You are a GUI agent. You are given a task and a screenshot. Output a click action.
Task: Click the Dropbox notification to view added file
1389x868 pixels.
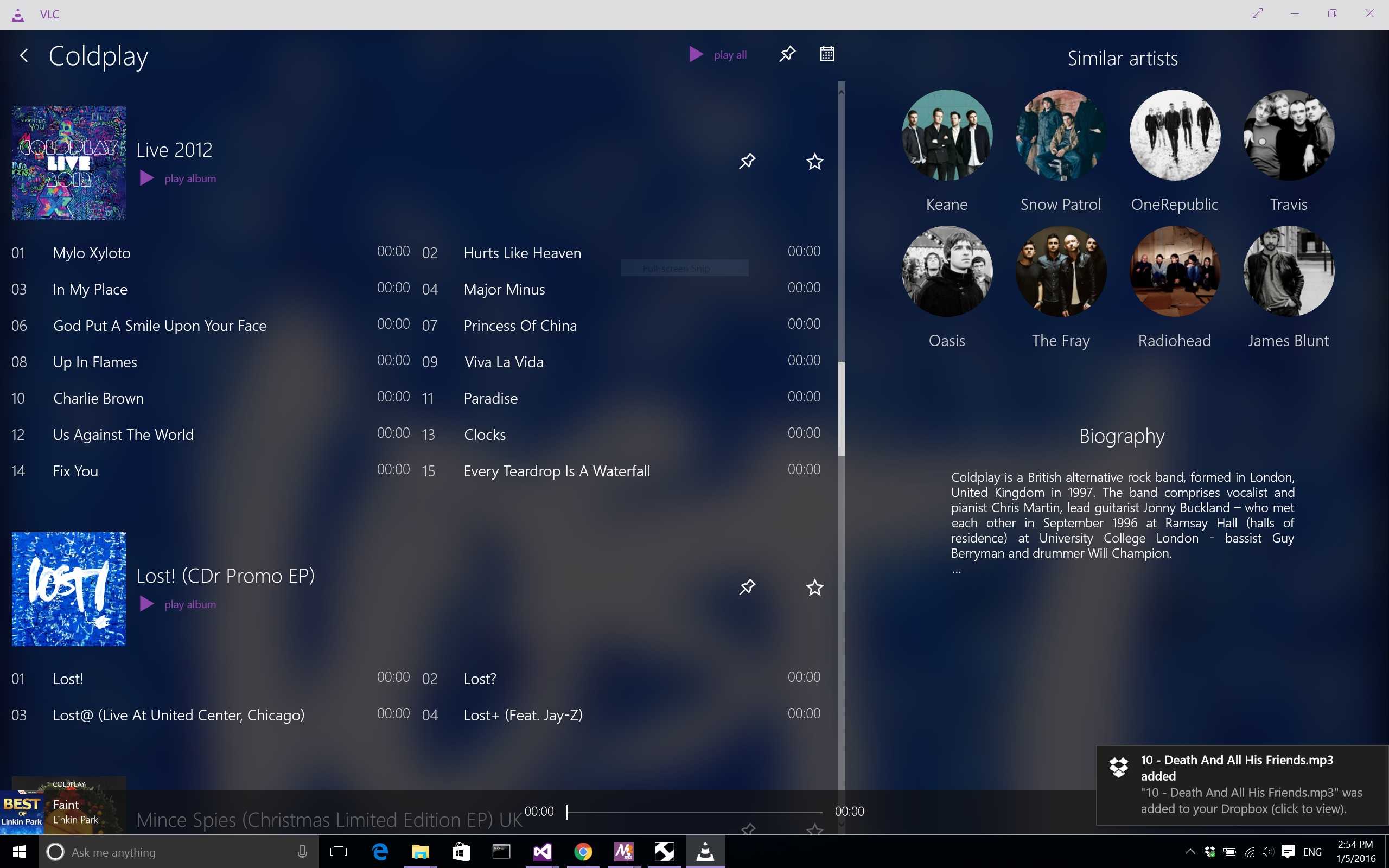pyautogui.click(x=1240, y=785)
